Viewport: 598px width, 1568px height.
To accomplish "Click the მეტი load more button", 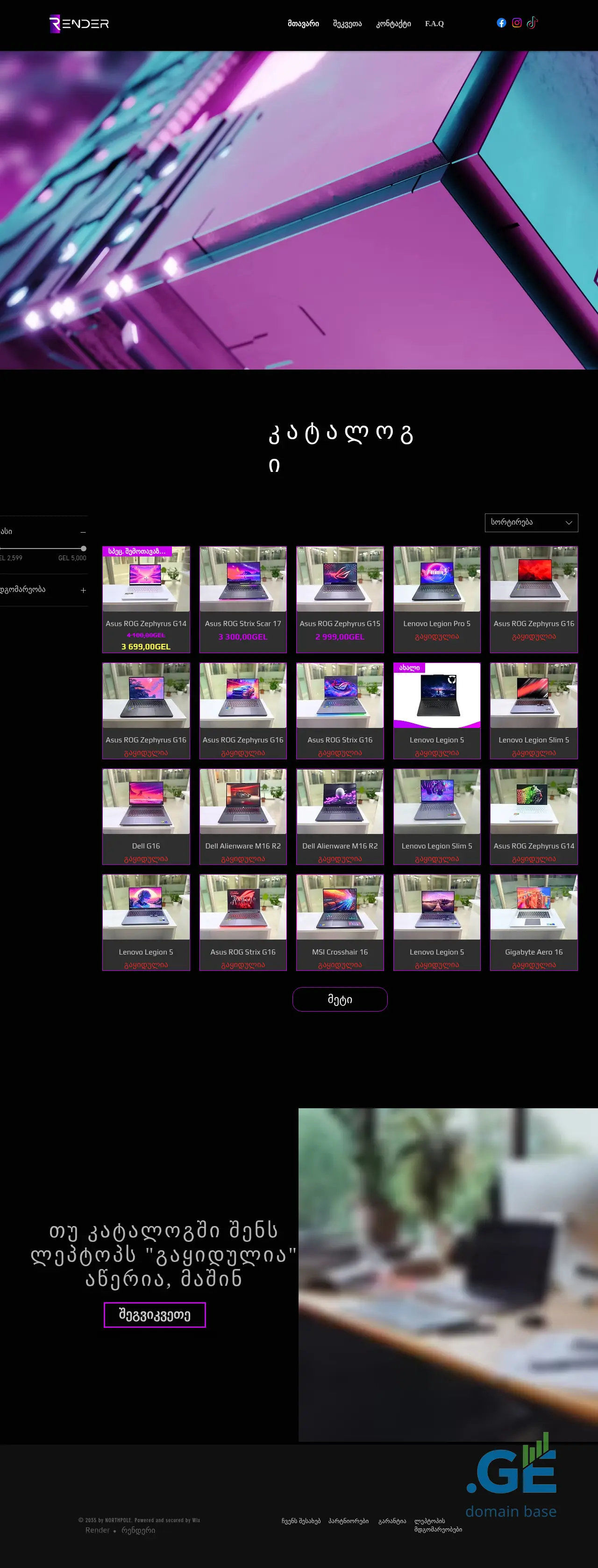I will (x=340, y=999).
